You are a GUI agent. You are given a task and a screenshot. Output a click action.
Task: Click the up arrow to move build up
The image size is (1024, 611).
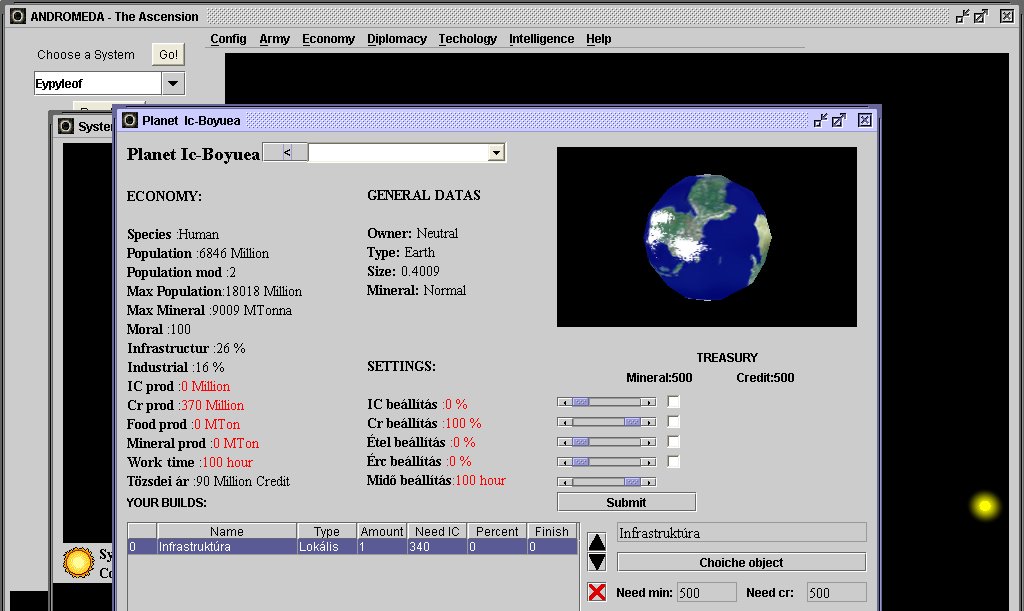pos(597,542)
